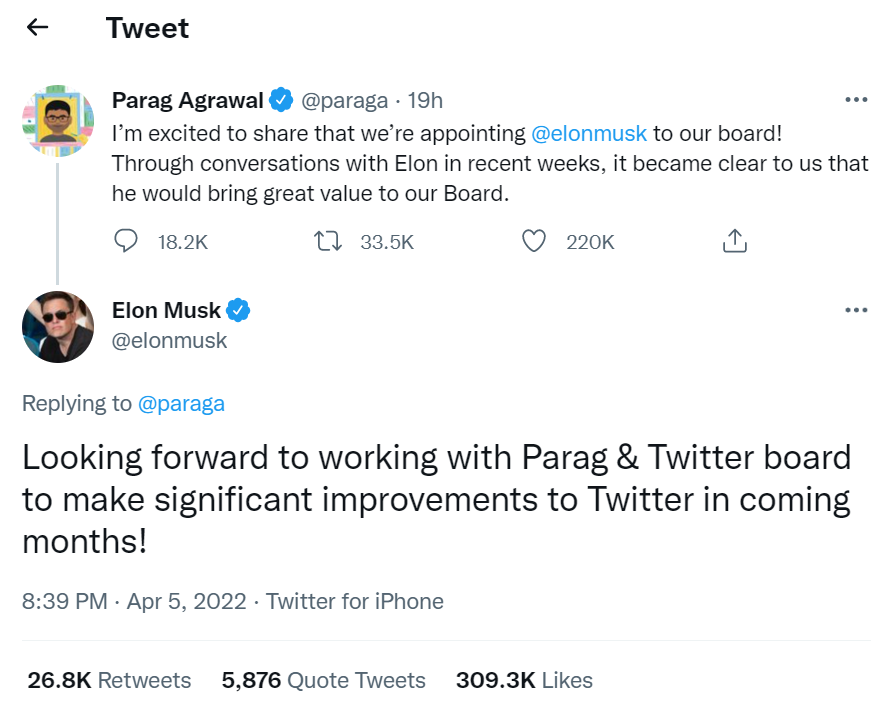
Task: Open Parag Agrawal display name
Action: (187, 100)
